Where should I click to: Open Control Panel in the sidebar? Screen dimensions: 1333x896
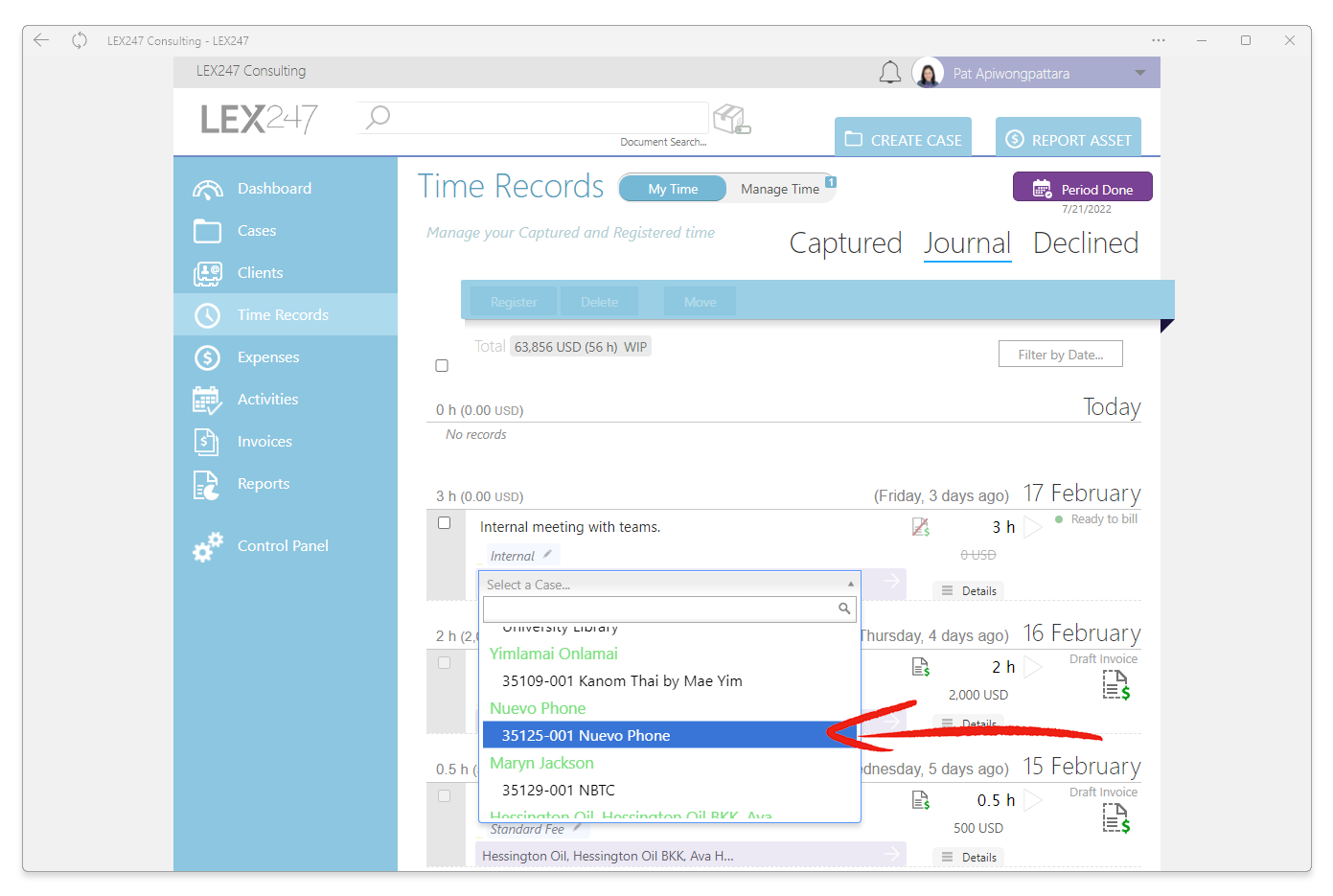[x=286, y=545]
